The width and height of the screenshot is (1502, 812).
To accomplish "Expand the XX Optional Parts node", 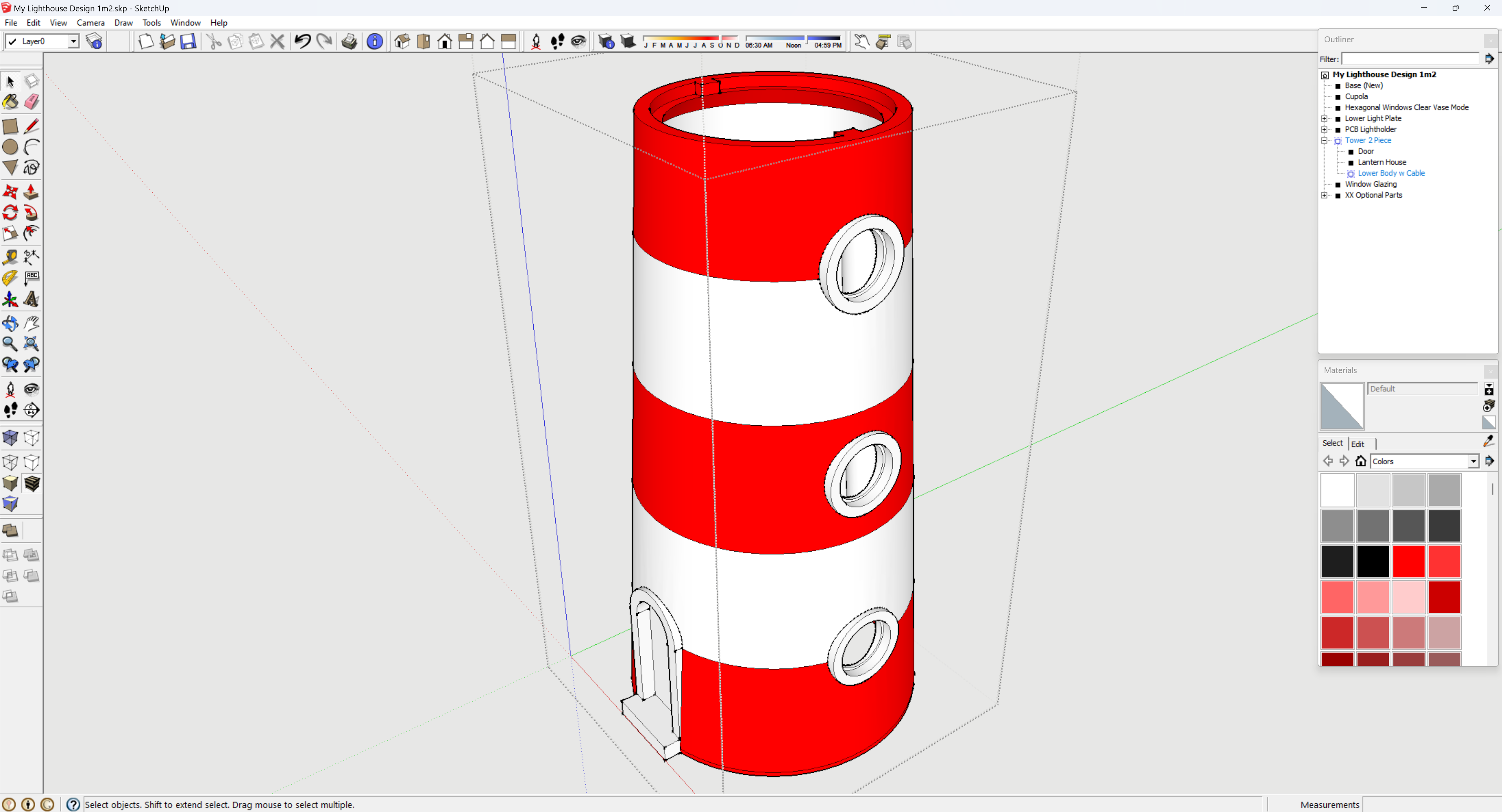I will click(1325, 195).
